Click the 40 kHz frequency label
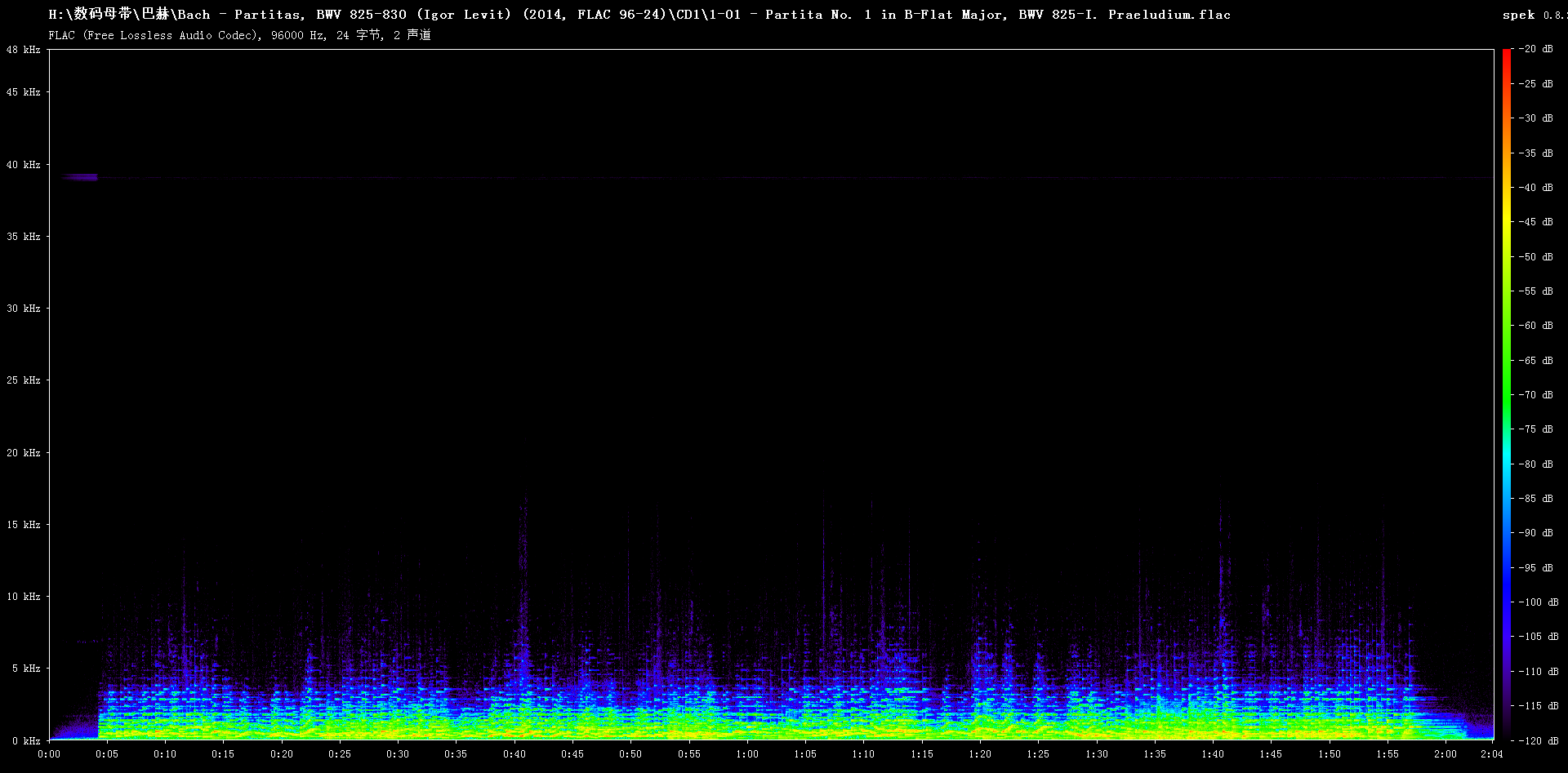The width and height of the screenshot is (1568, 773). pos(24,165)
